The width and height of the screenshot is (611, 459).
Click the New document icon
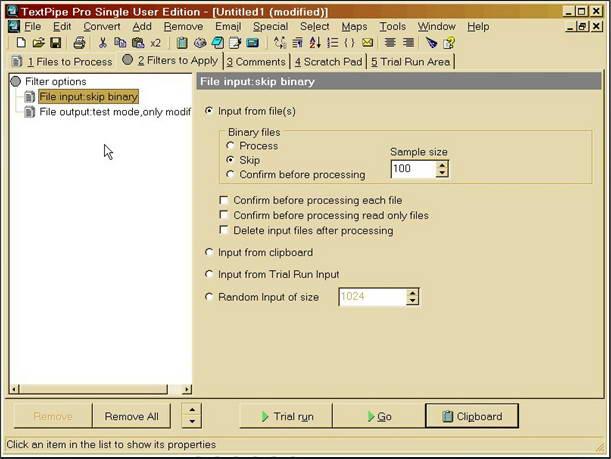21,42
